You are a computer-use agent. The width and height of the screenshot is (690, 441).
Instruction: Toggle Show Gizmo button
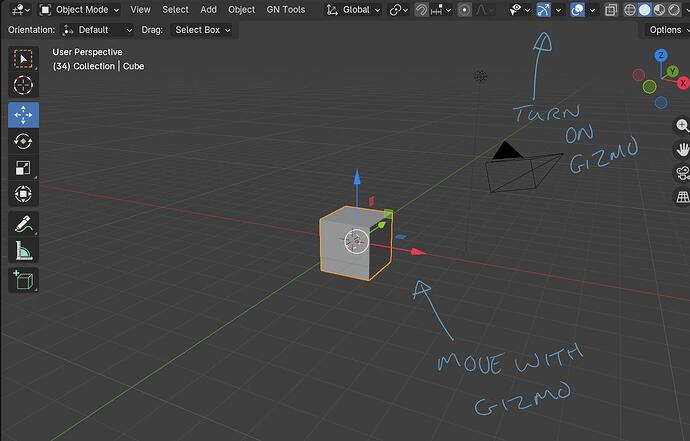(x=543, y=10)
